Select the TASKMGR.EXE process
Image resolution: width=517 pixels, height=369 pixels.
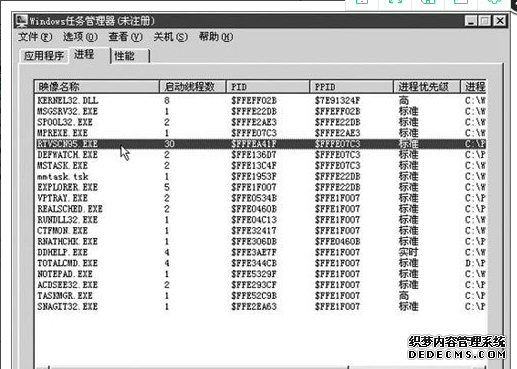(x=261, y=296)
